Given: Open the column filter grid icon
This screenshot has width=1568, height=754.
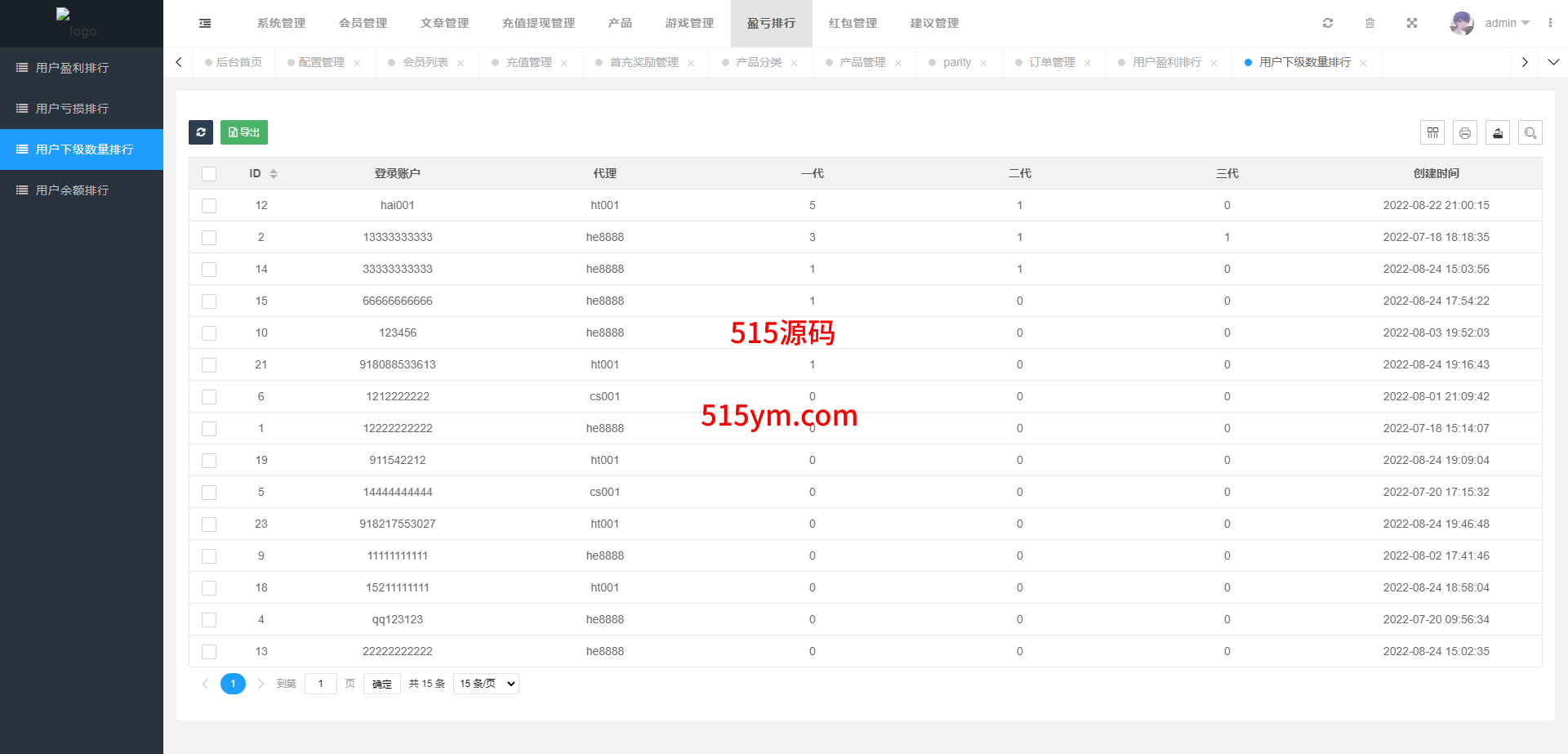Looking at the screenshot, I should click(x=1432, y=132).
